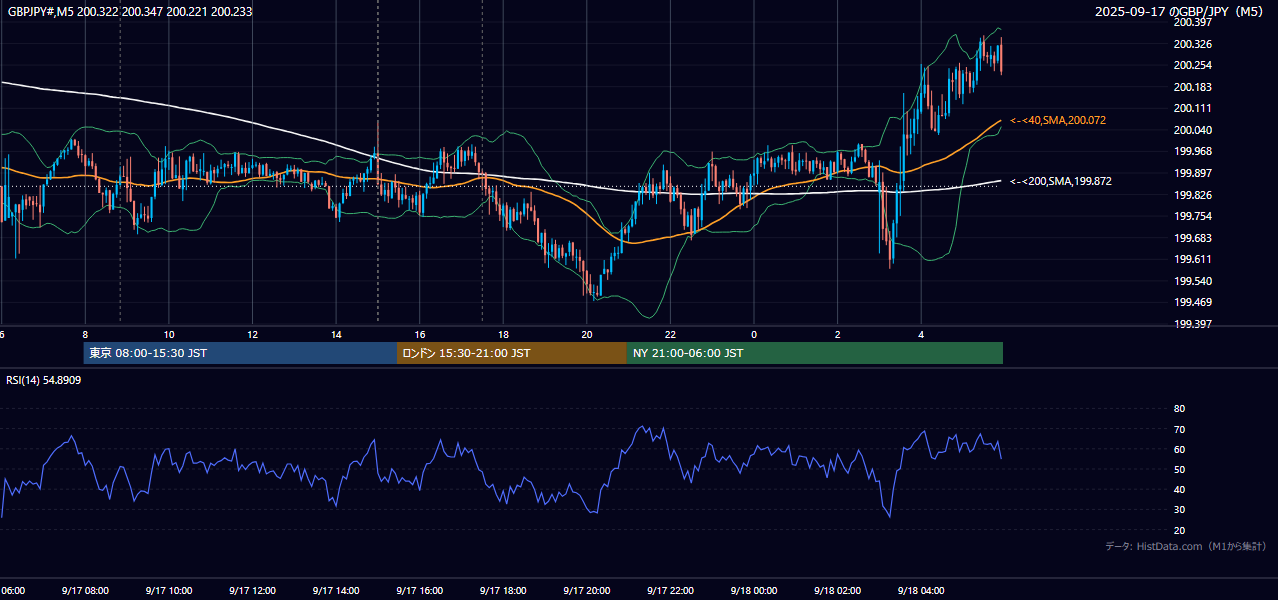Select the NY 21:00-06:00 JST session bar
Screen dimensions: 1278x600
tap(815, 353)
